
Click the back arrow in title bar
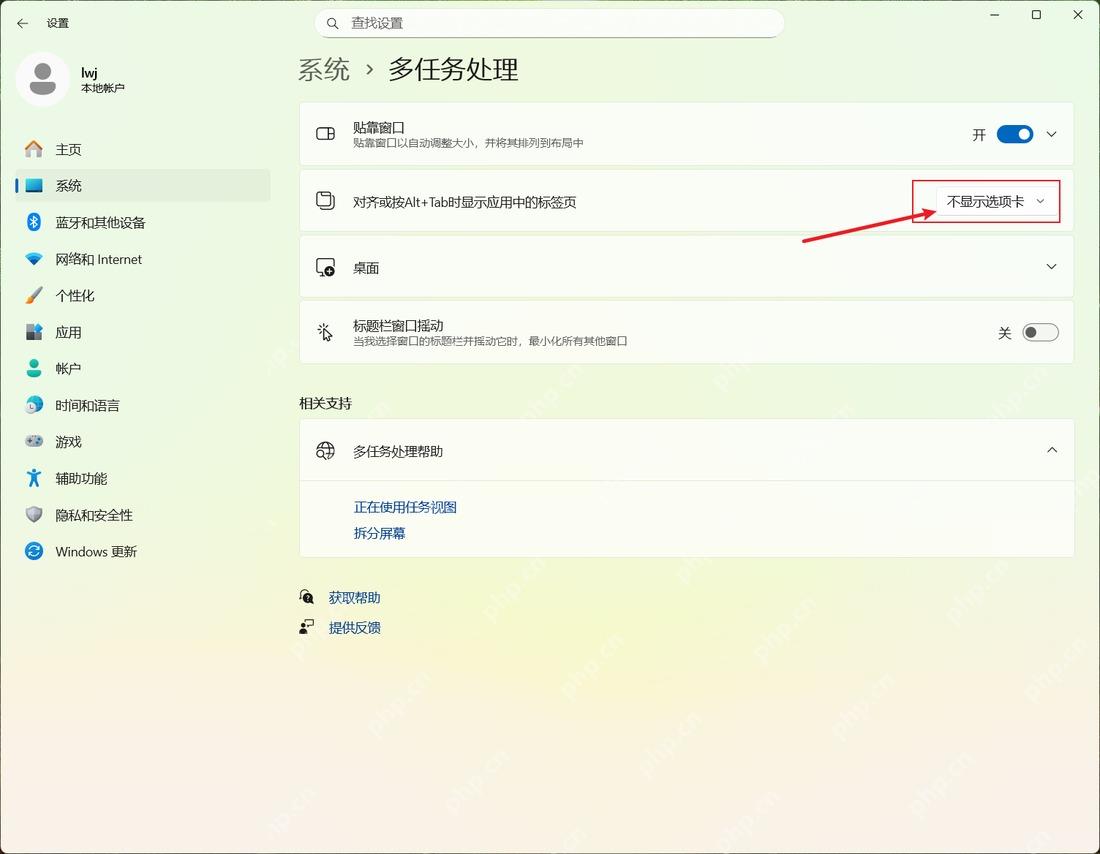click(x=22, y=23)
